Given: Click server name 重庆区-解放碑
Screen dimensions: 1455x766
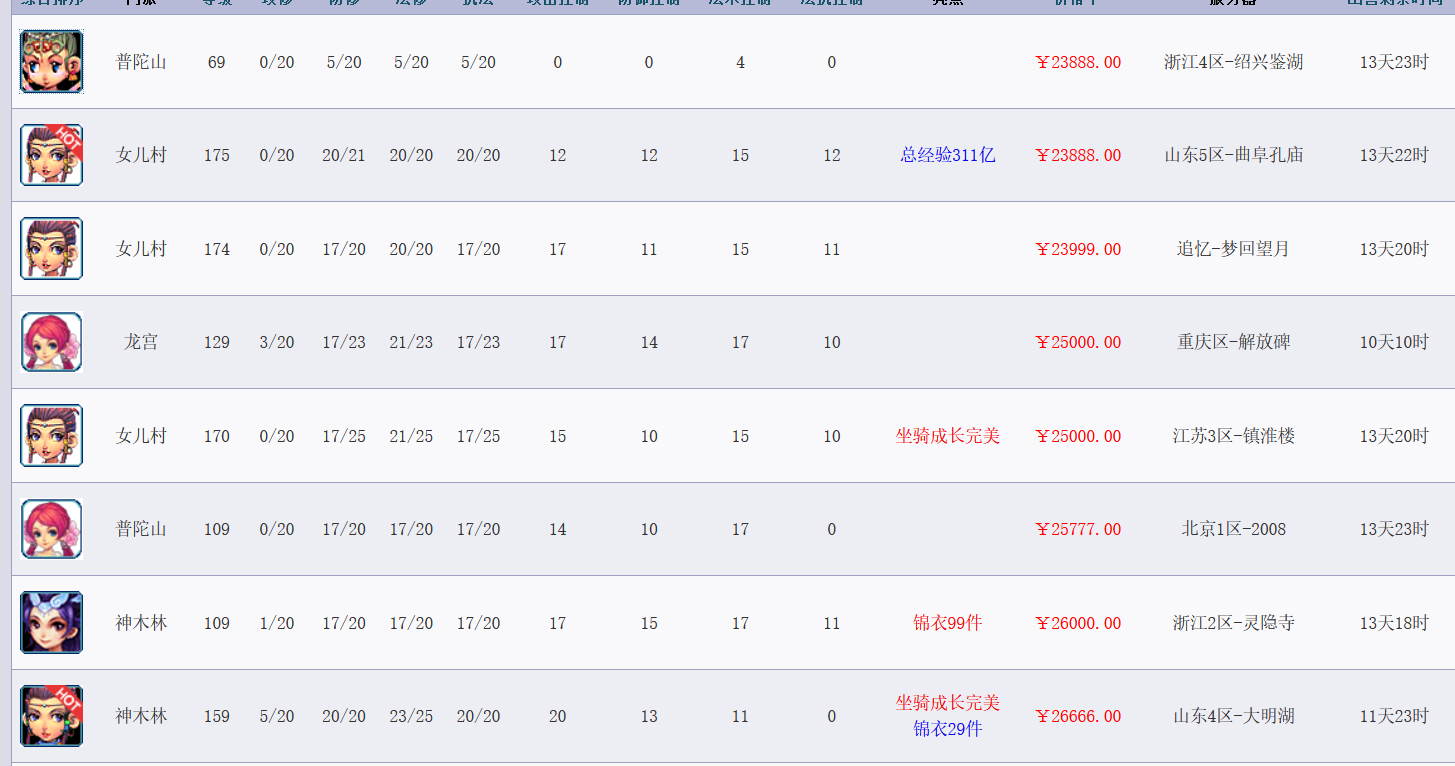Looking at the screenshot, I should pyautogui.click(x=1233, y=342).
